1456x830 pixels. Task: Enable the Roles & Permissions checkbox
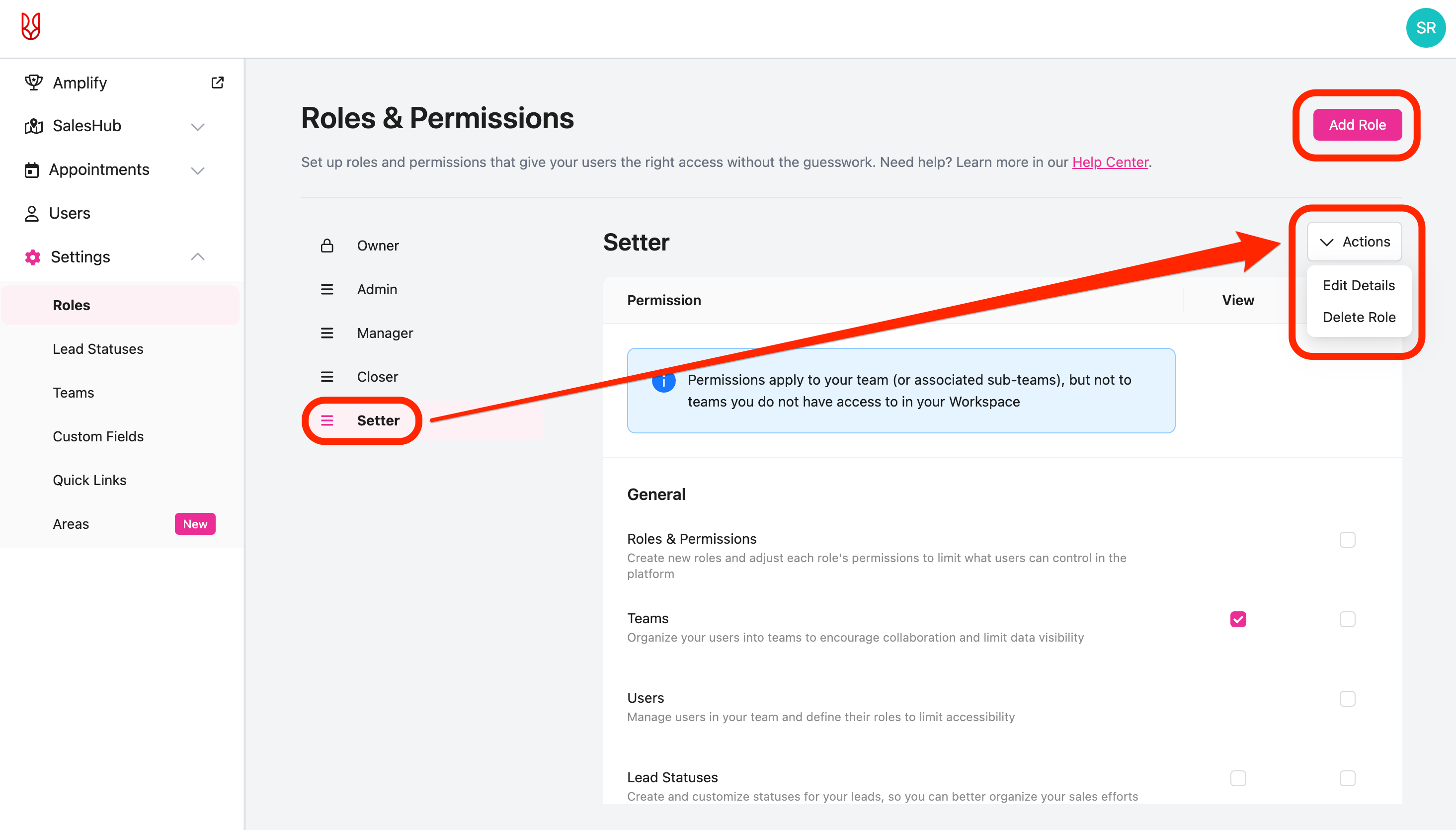[x=1347, y=539]
